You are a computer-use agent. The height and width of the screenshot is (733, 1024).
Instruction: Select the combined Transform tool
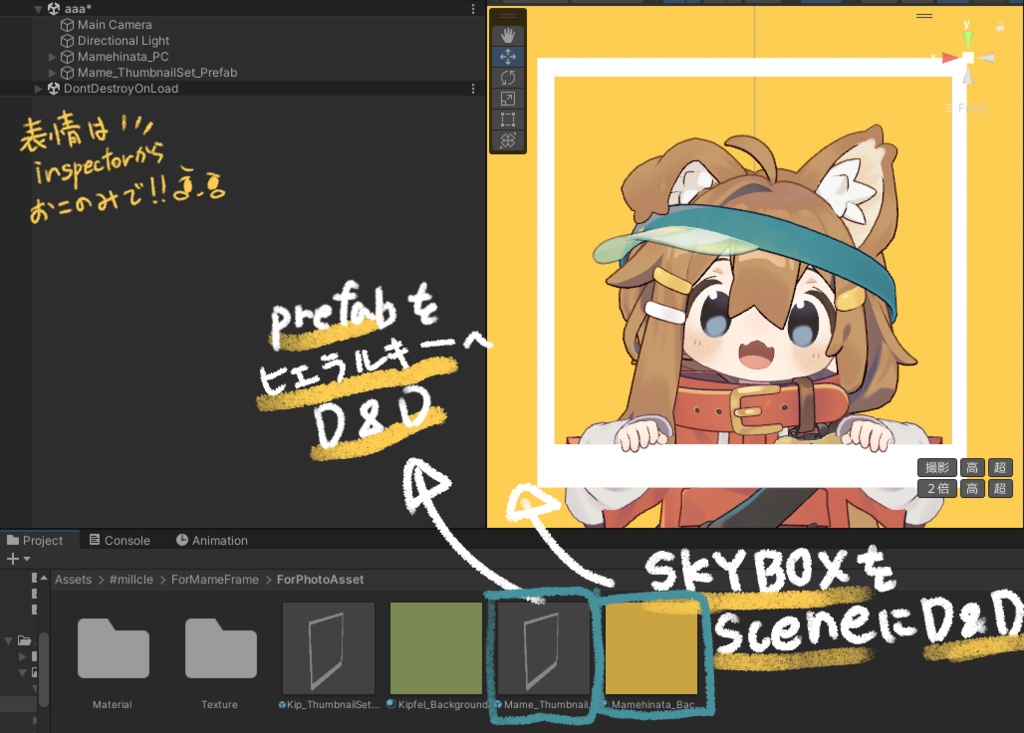(507, 140)
